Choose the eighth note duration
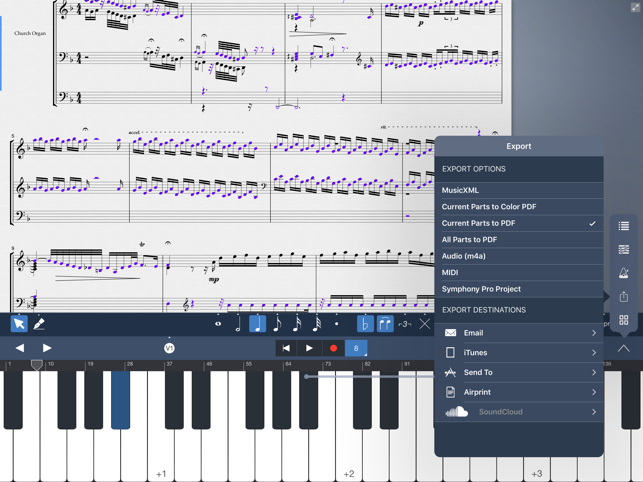This screenshot has width=643, height=482. [277, 324]
